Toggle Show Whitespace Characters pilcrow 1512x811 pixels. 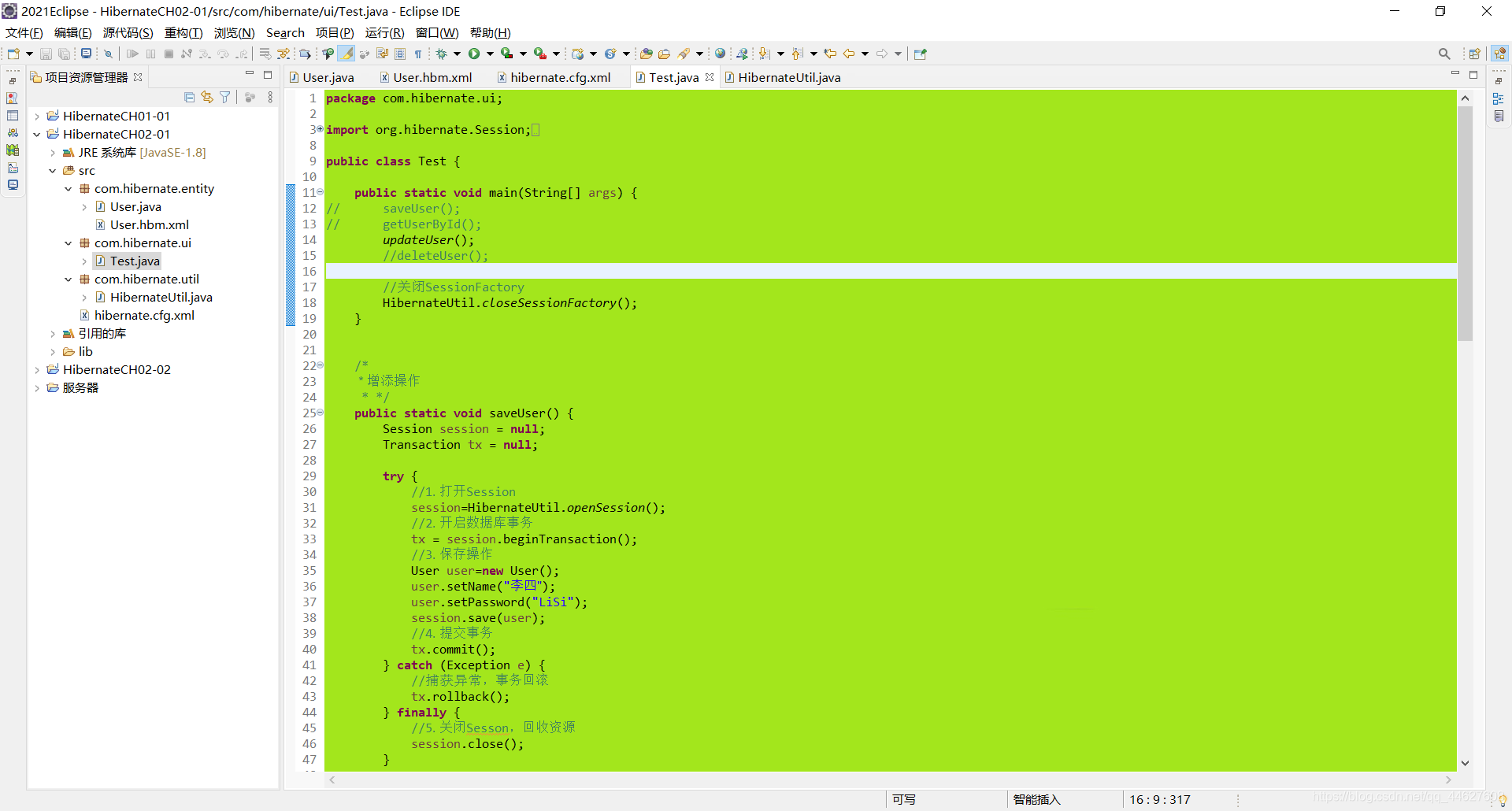click(418, 54)
